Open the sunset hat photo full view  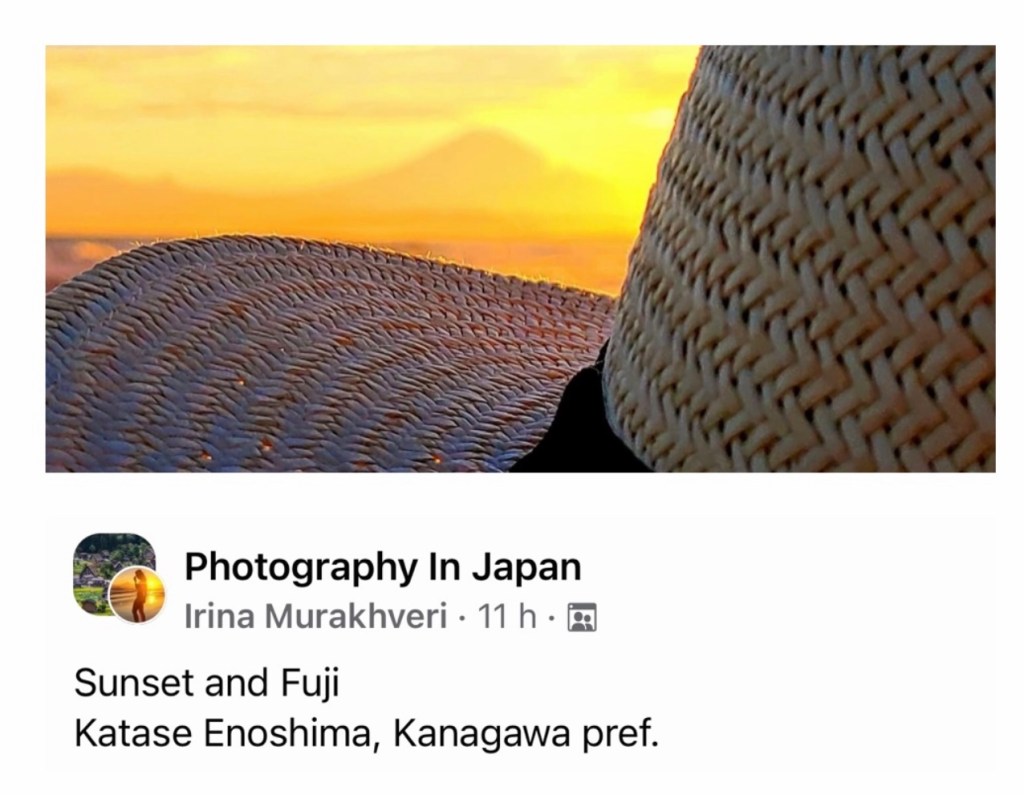[x=520, y=259]
